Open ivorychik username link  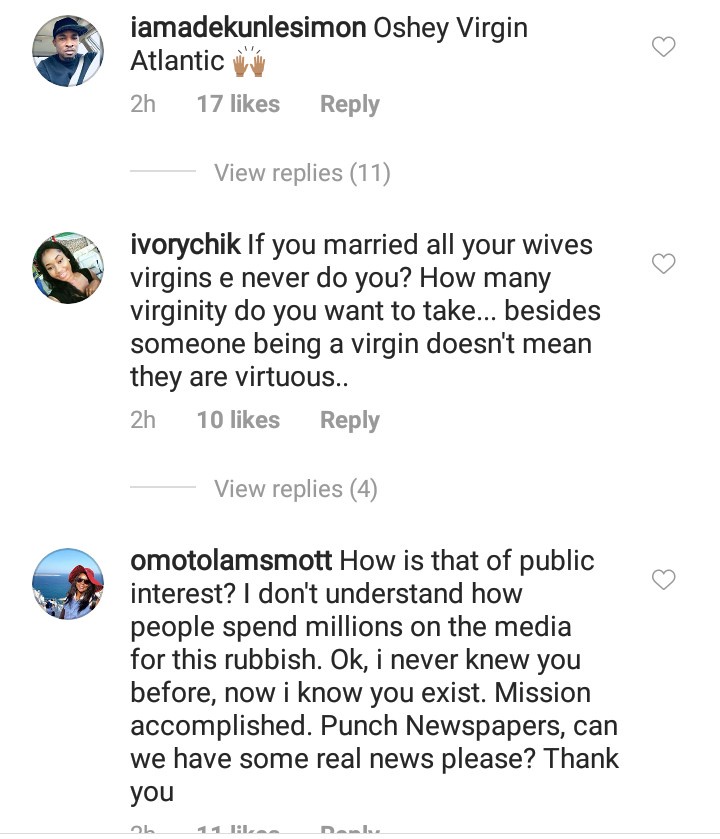(184, 245)
